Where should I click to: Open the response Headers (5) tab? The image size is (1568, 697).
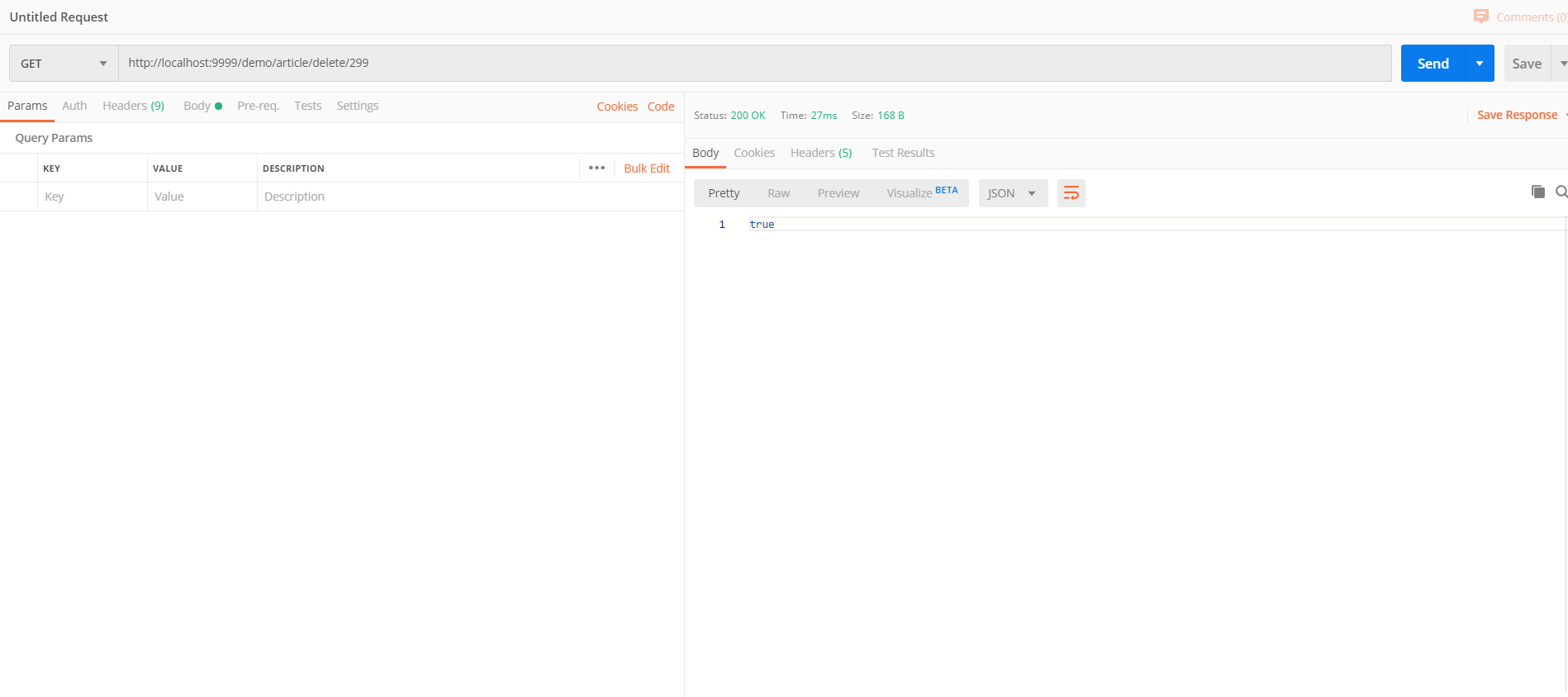coord(821,153)
